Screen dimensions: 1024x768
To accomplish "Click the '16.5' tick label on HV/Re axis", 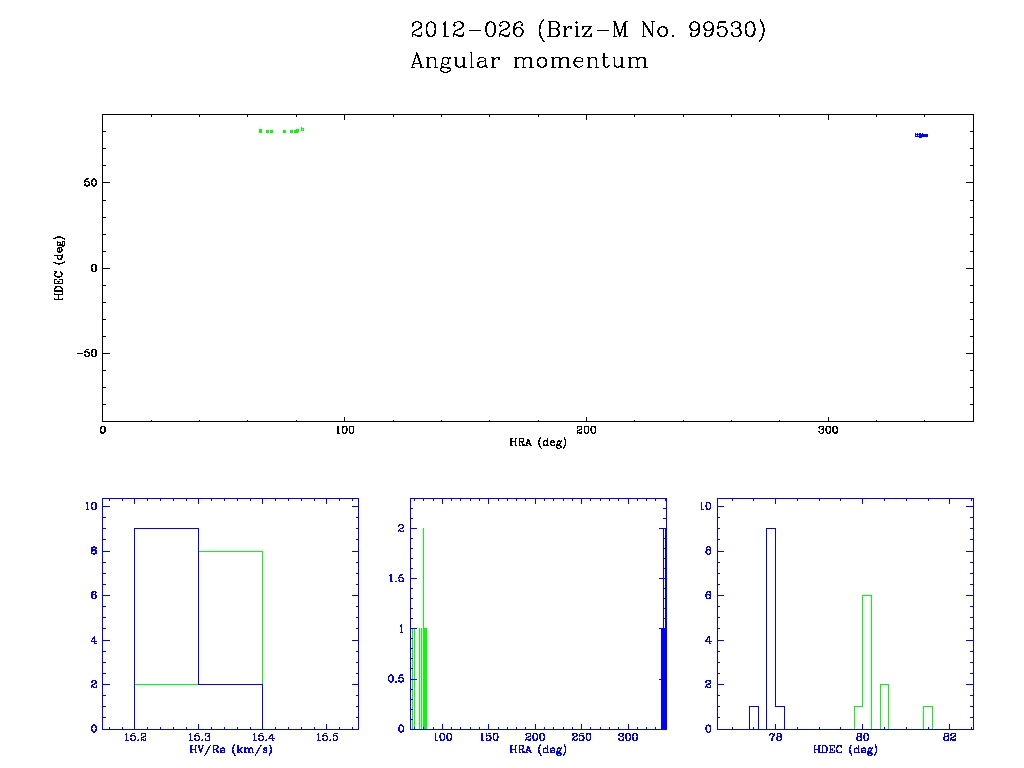I will 326,738.
